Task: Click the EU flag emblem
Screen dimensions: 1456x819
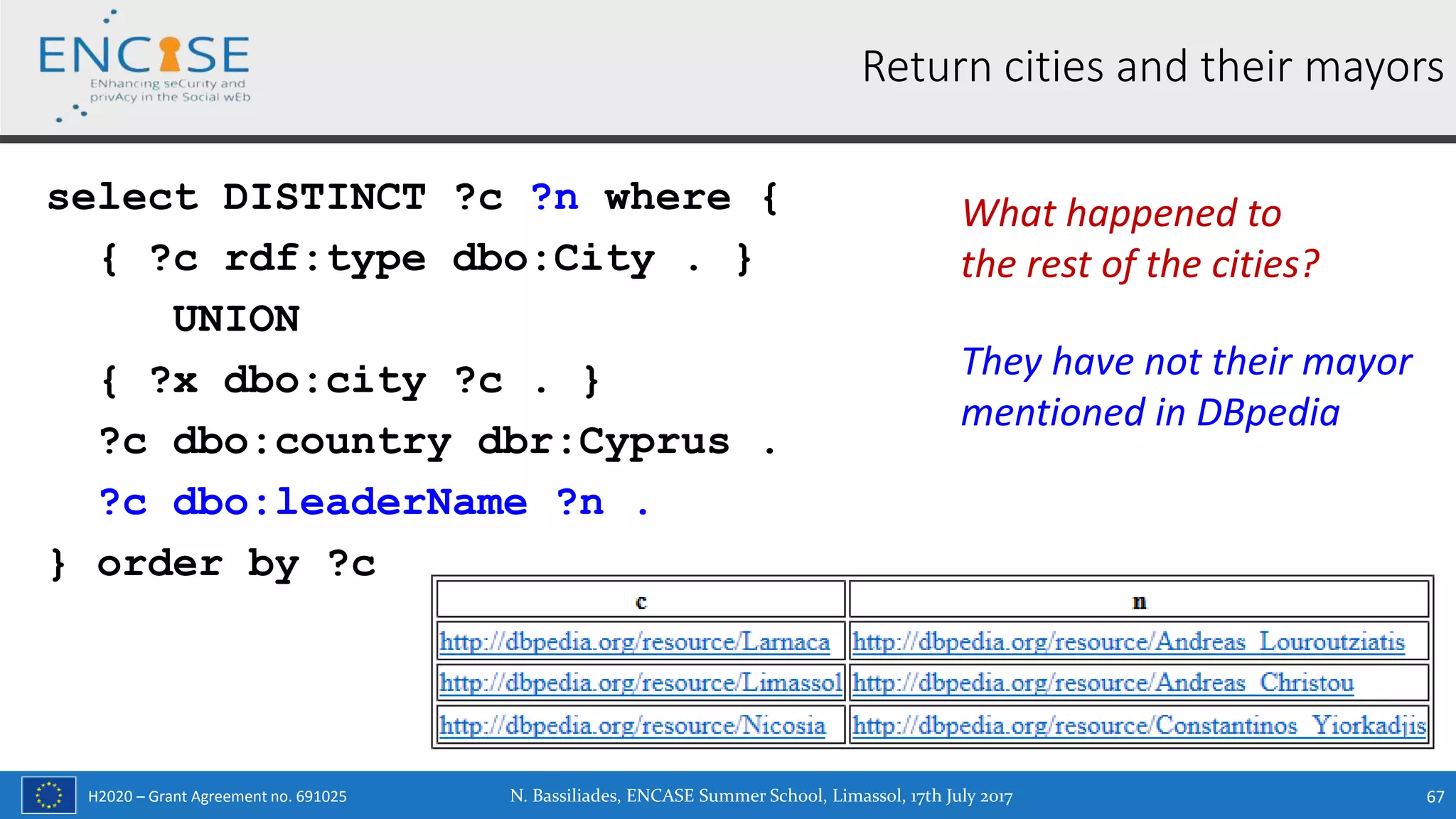Action: (48, 795)
